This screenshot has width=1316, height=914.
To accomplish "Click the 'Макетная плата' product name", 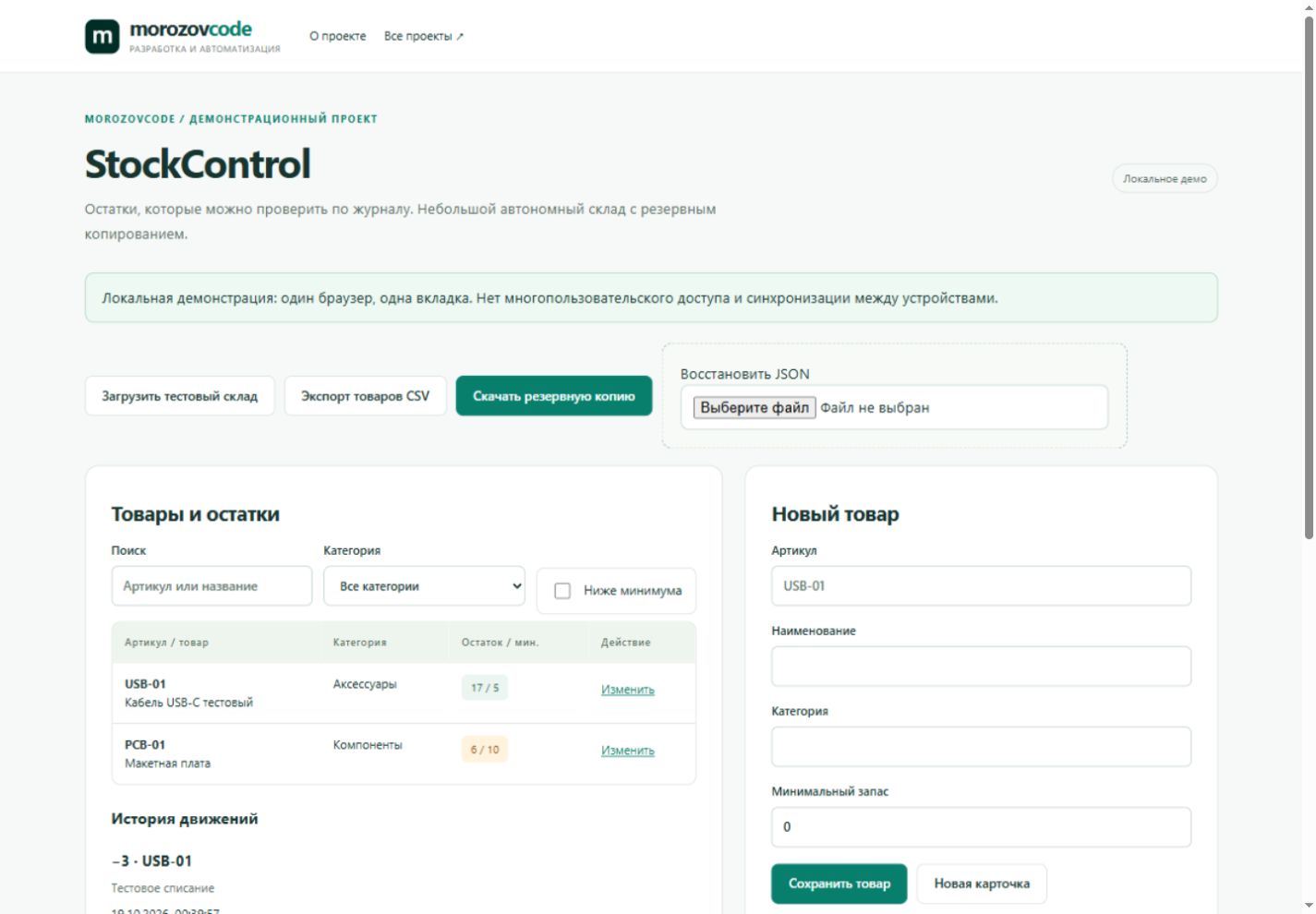I will [x=168, y=764].
